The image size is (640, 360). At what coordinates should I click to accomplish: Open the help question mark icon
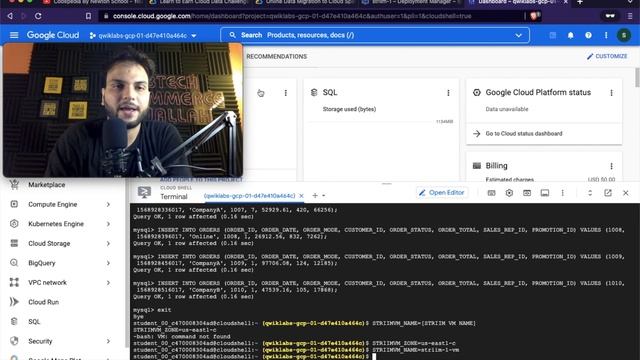[x=588, y=36]
